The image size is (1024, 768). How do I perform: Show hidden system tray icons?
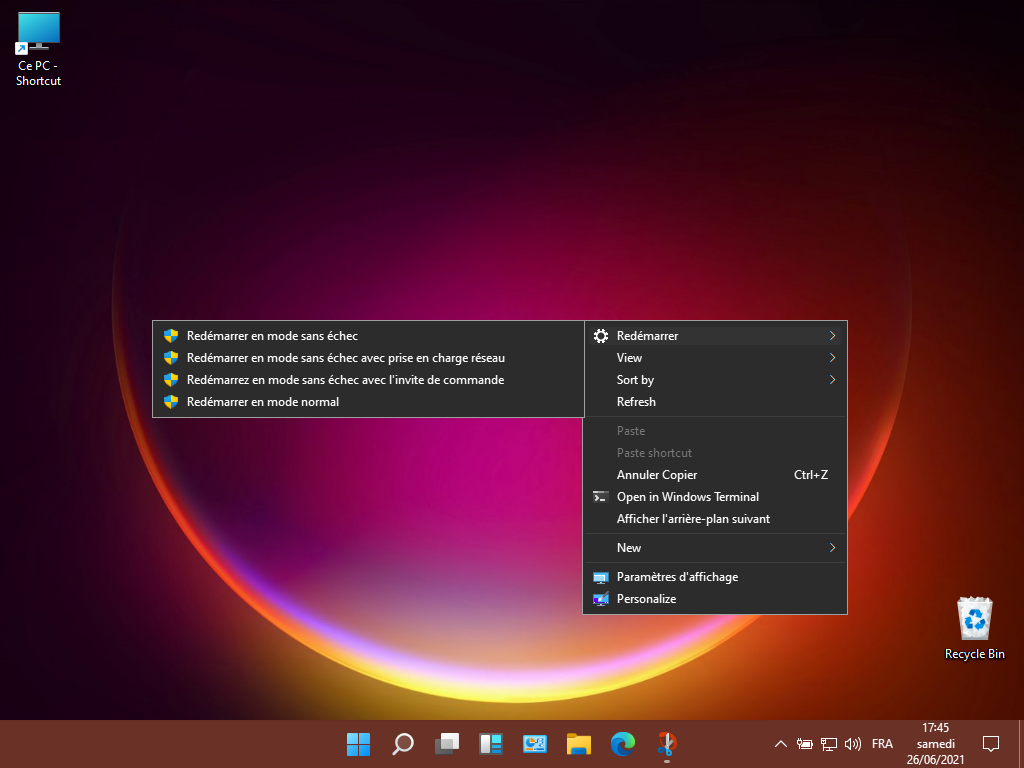point(781,744)
